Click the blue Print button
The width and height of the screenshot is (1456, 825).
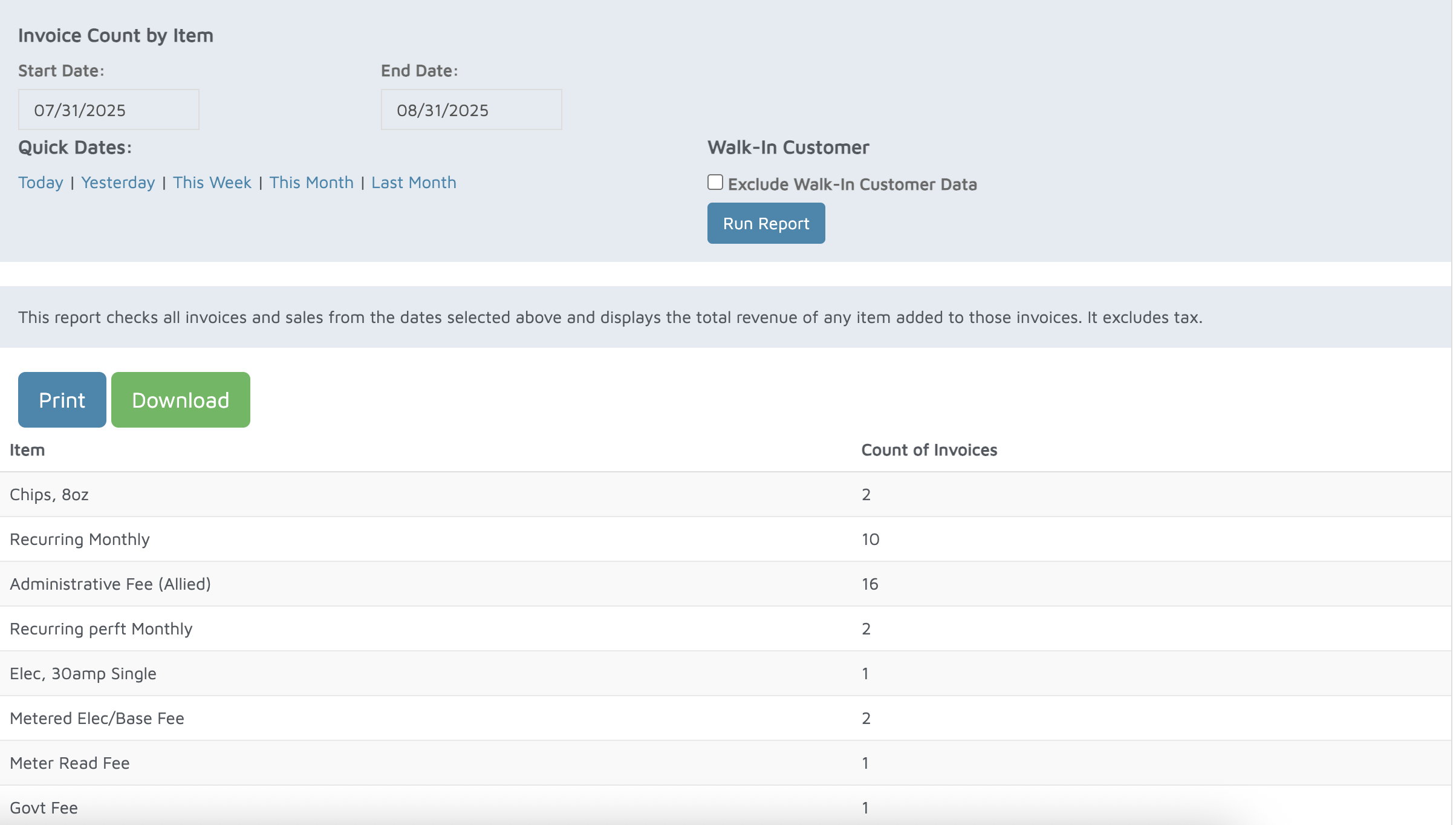(62, 400)
